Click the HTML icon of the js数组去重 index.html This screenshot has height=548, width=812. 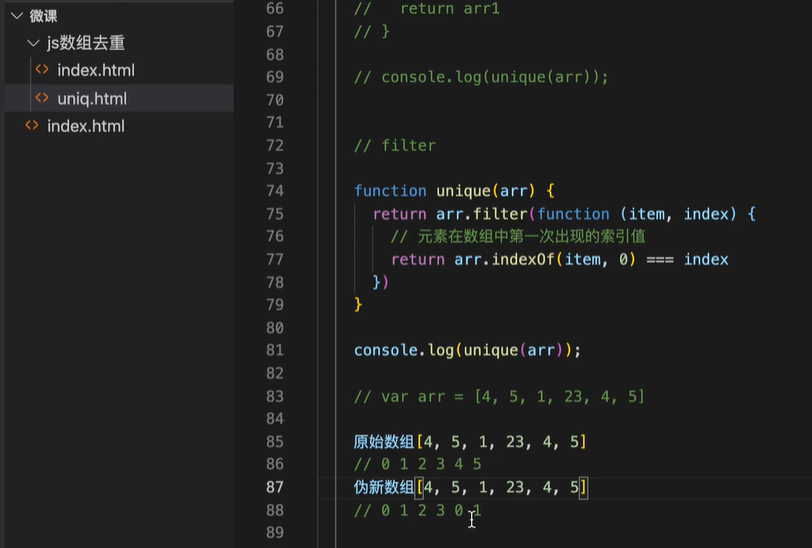click(42, 69)
